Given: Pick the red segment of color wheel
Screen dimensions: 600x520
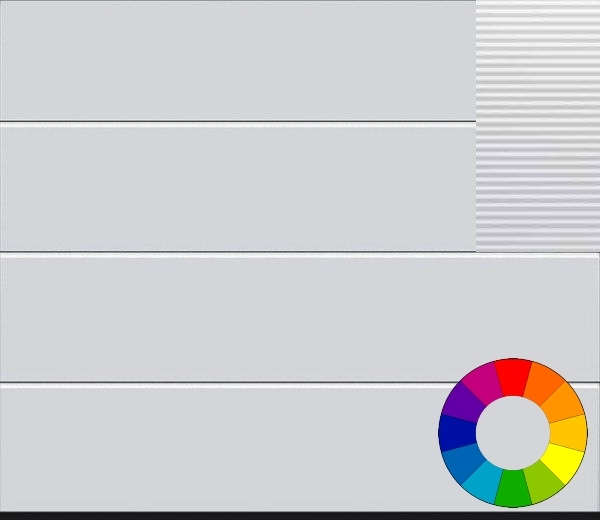Looking at the screenshot, I should 513,377.
